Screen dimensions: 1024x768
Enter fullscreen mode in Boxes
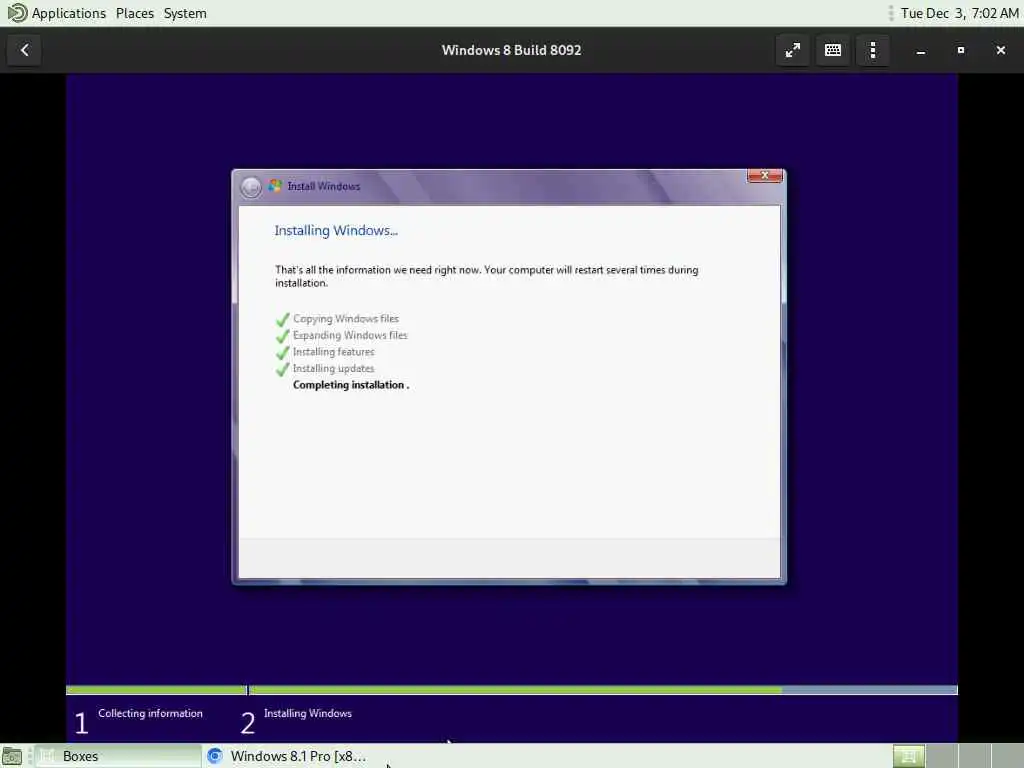792,50
